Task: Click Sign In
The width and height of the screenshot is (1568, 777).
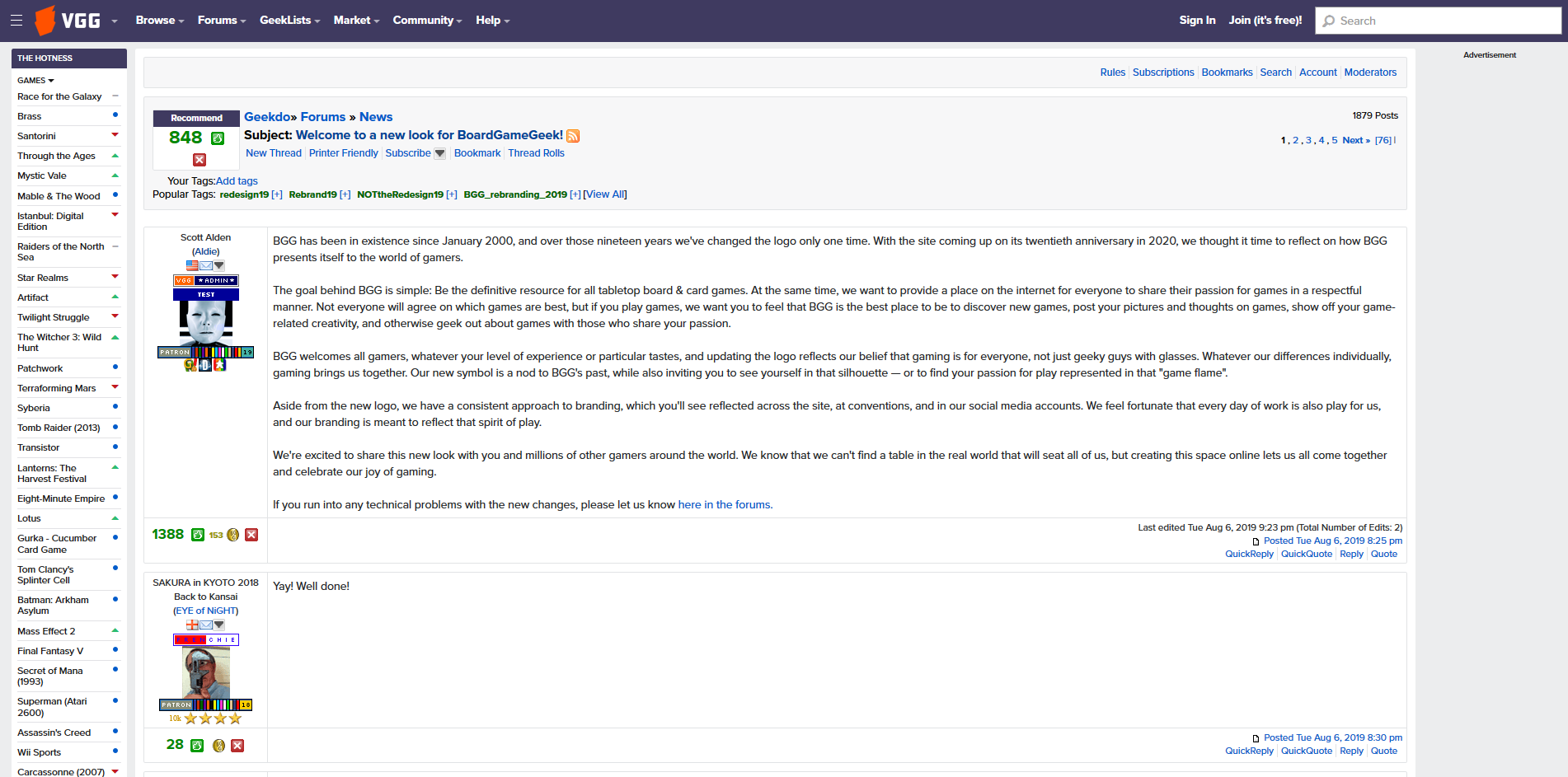Action: point(1197,21)
